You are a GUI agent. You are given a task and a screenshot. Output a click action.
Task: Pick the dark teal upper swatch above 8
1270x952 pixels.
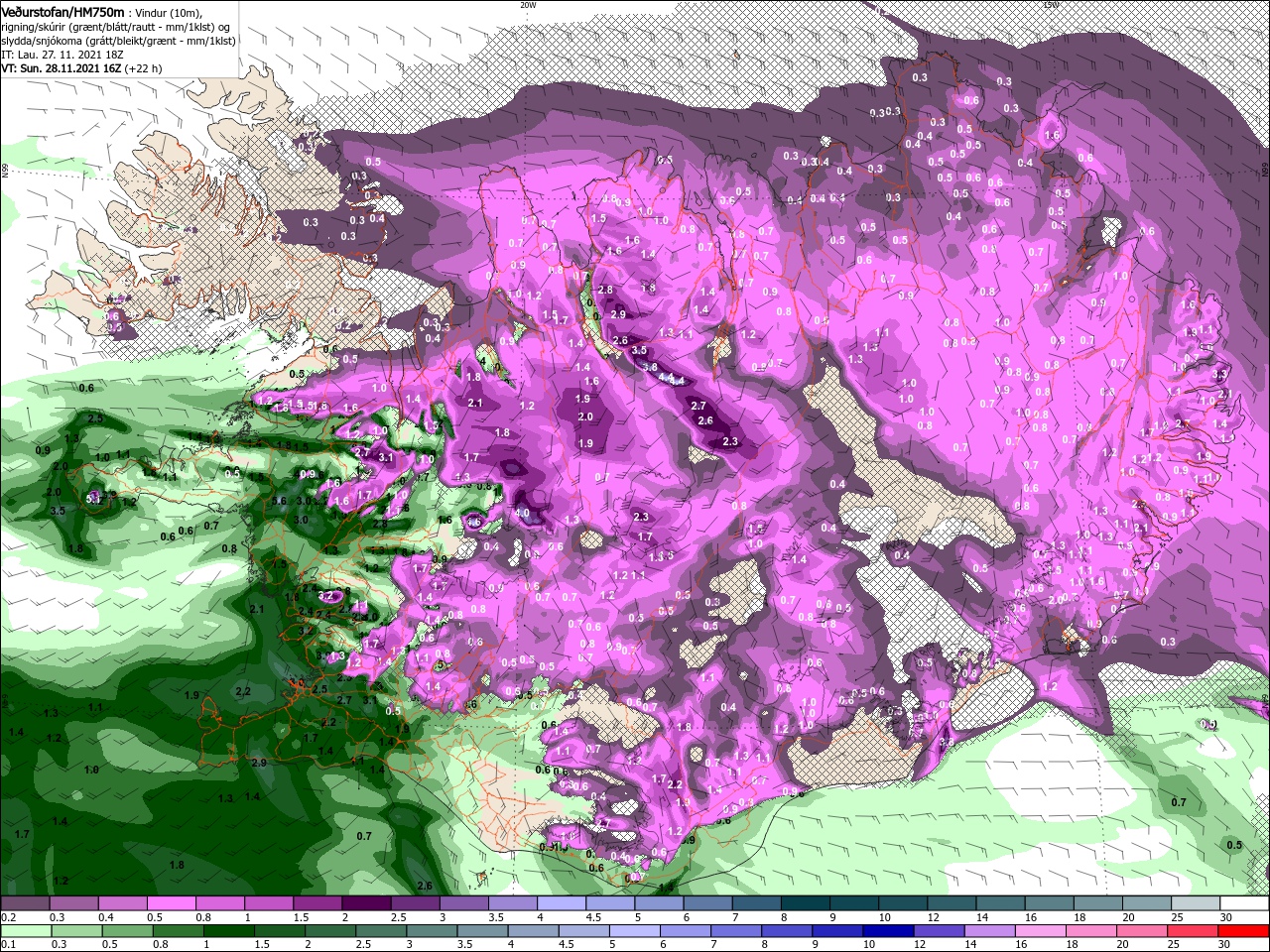pos(804,904)
